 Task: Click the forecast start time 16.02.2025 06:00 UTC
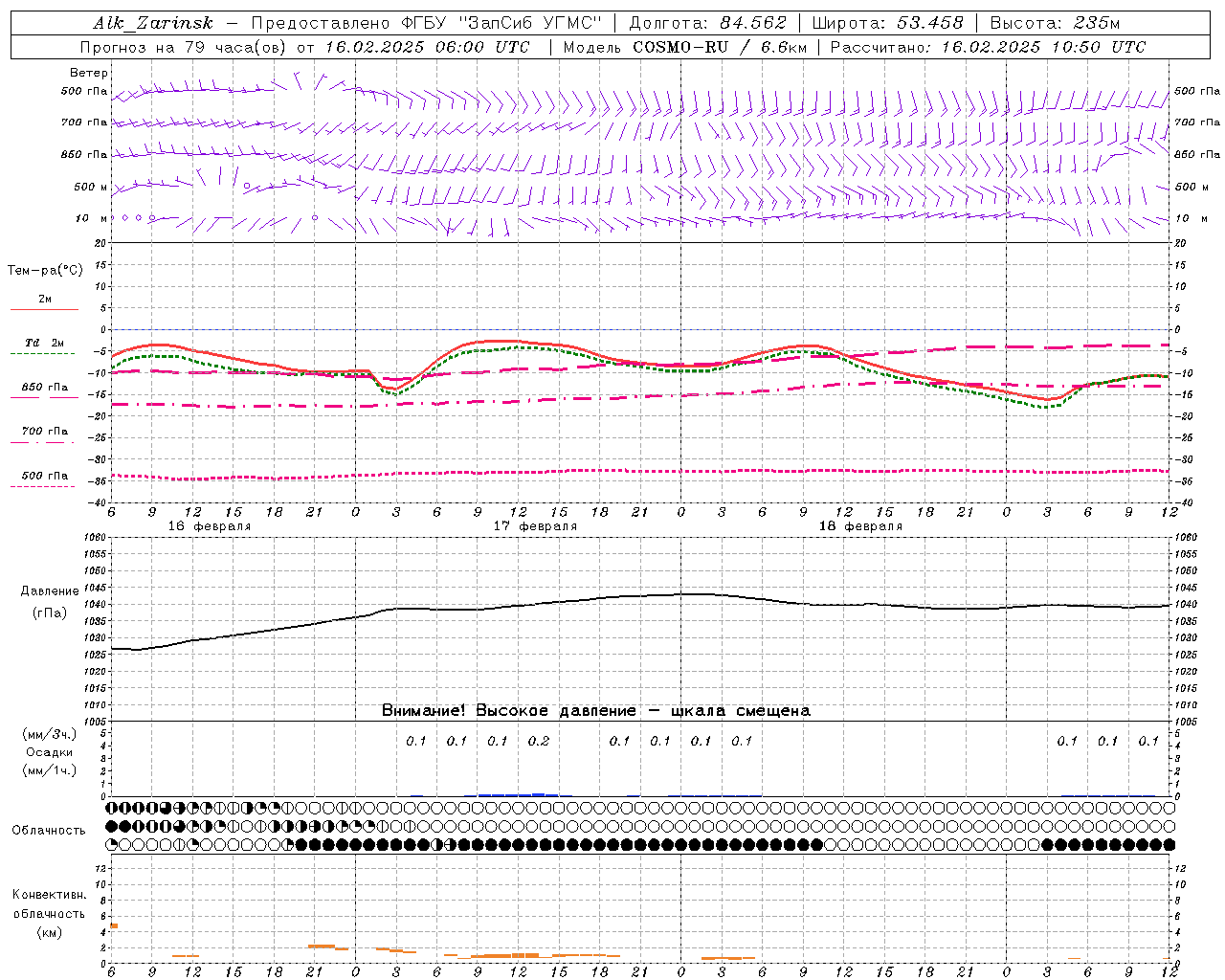[x=427, y=47]
